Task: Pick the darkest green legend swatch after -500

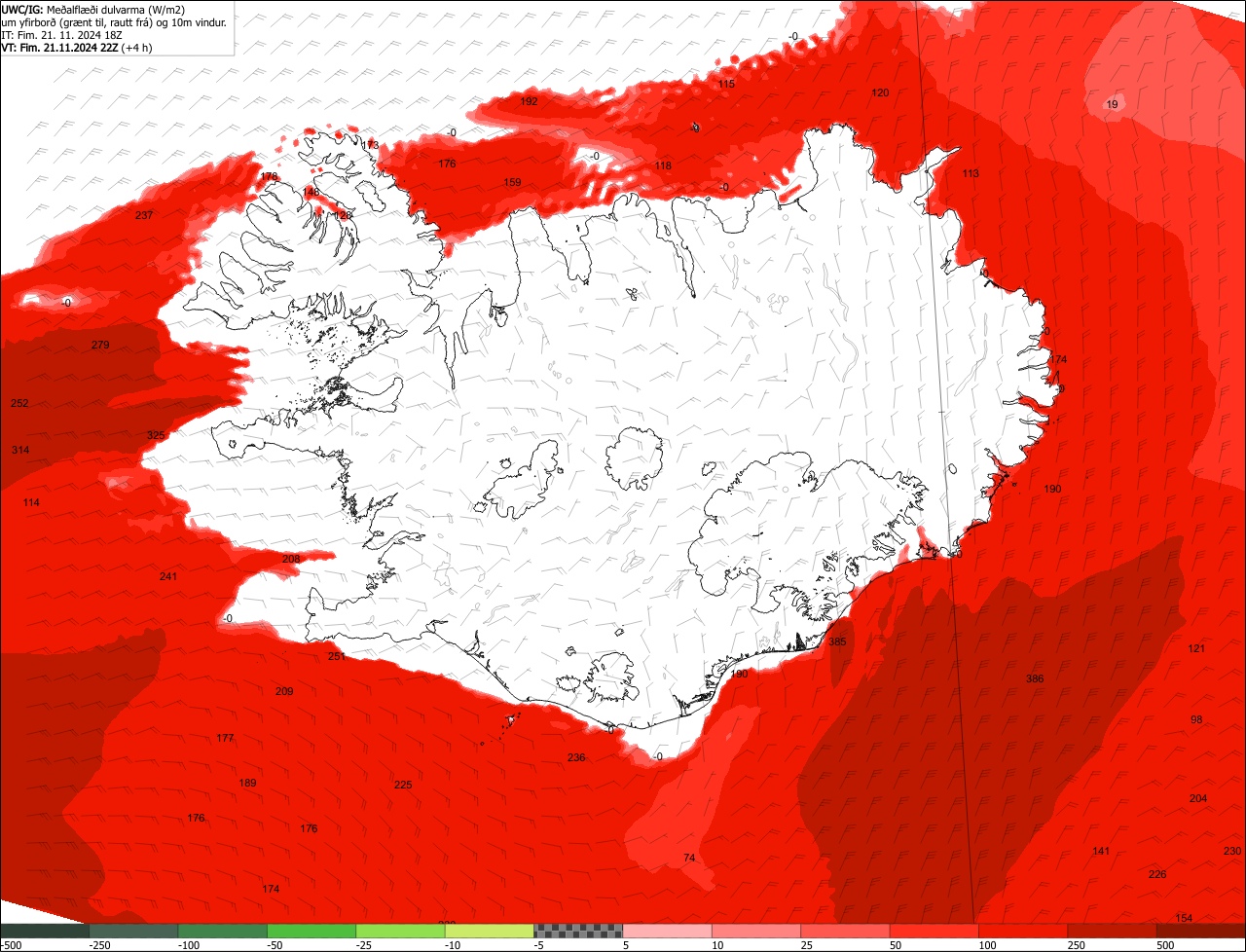Action: (45, 931)
